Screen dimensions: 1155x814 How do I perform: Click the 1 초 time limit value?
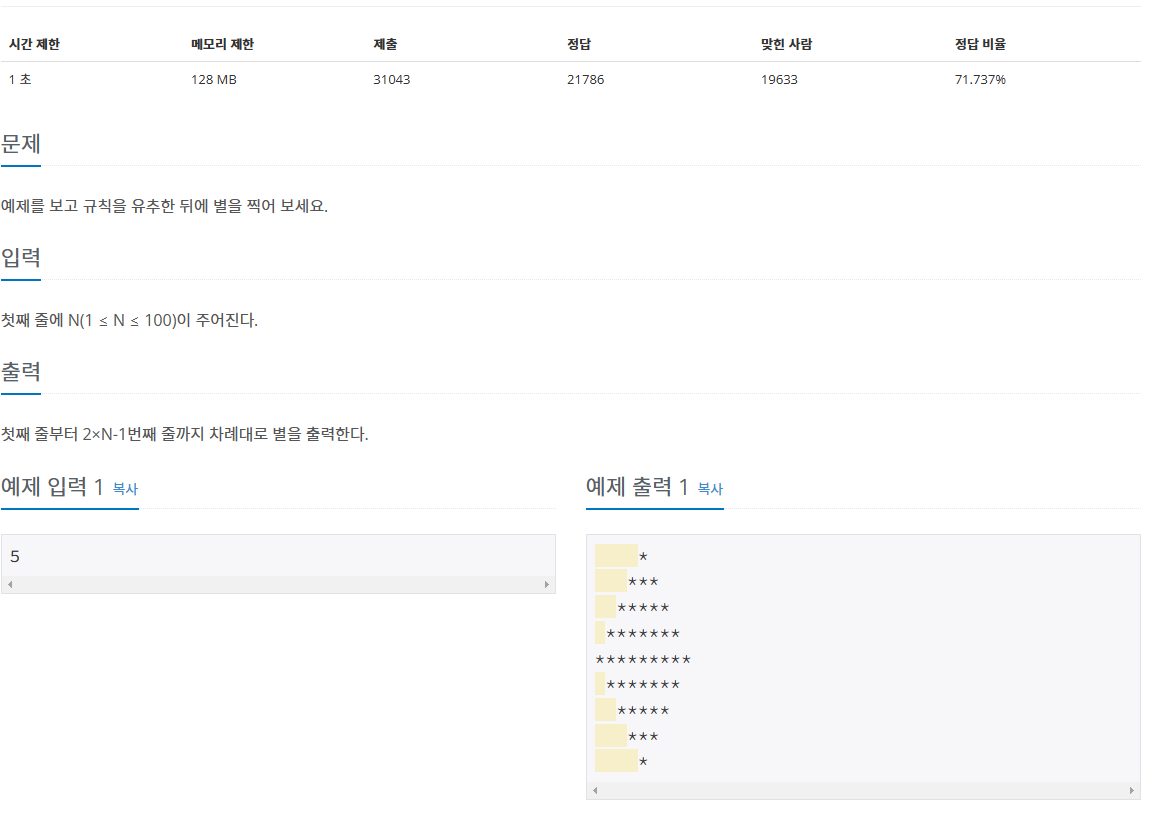click(18, 79)
